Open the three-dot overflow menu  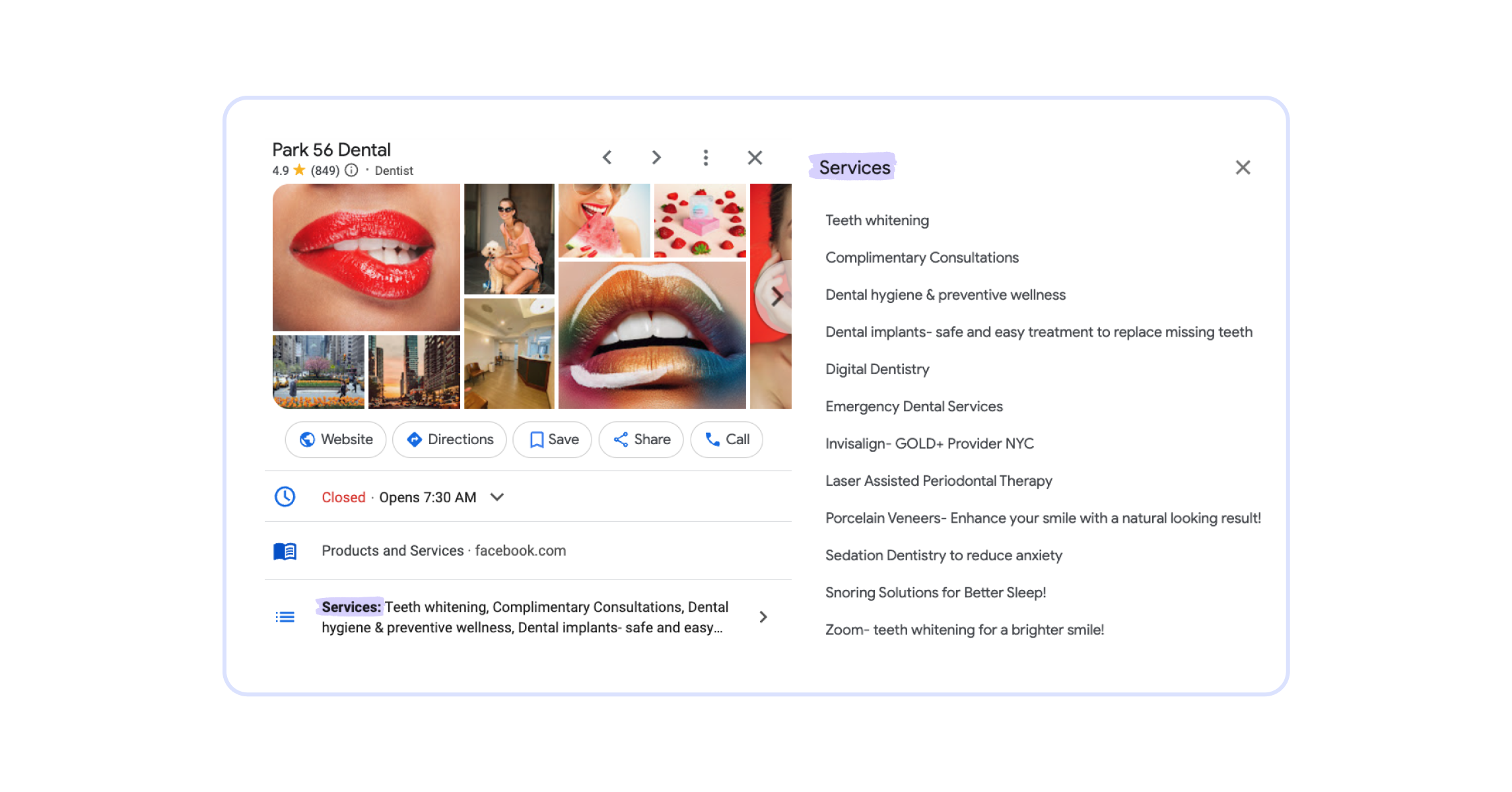pos(705,158)
